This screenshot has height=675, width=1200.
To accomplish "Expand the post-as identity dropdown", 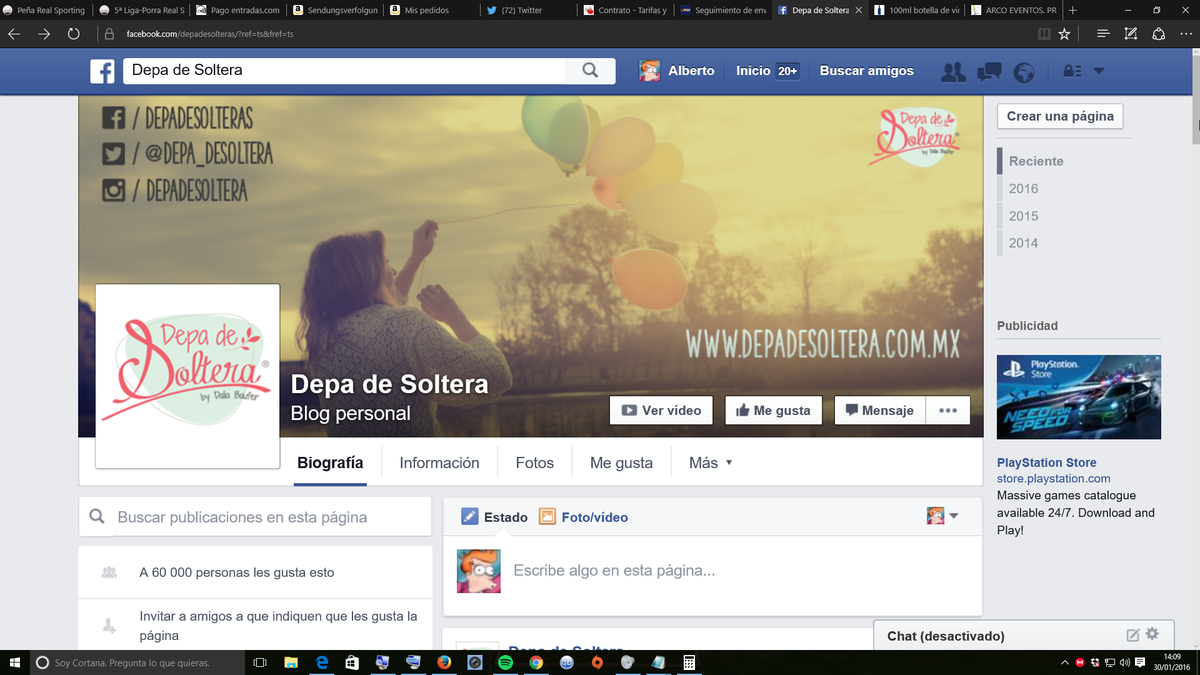I will (x=943, y=516).
